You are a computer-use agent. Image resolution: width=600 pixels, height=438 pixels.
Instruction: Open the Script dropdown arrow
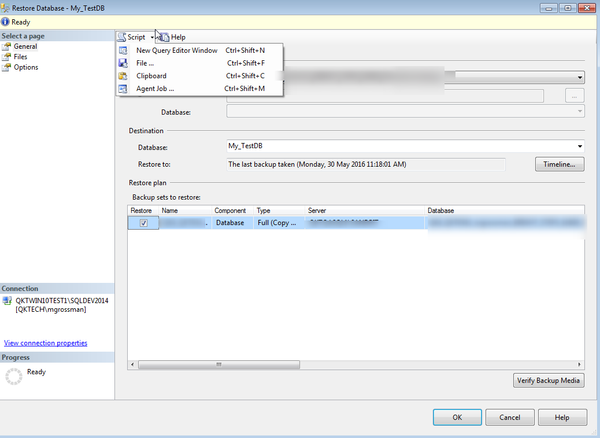click(x=152, y=37)
